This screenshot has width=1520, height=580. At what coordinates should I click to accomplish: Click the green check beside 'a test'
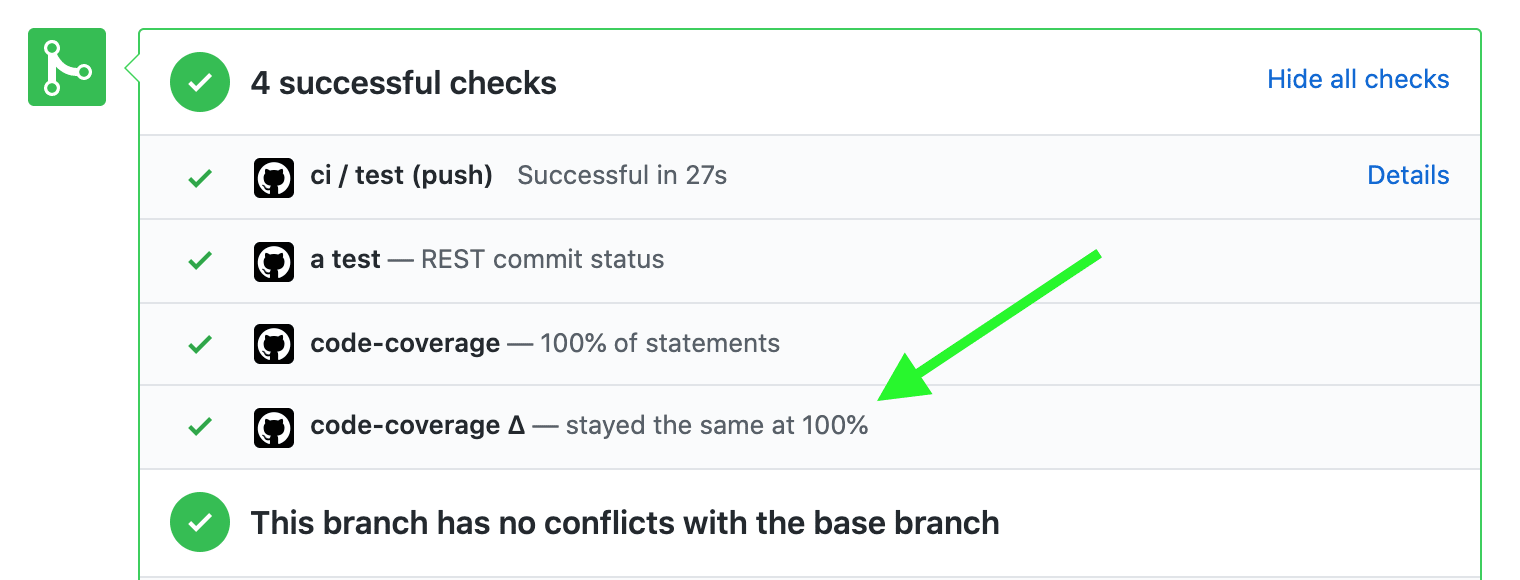200,260
